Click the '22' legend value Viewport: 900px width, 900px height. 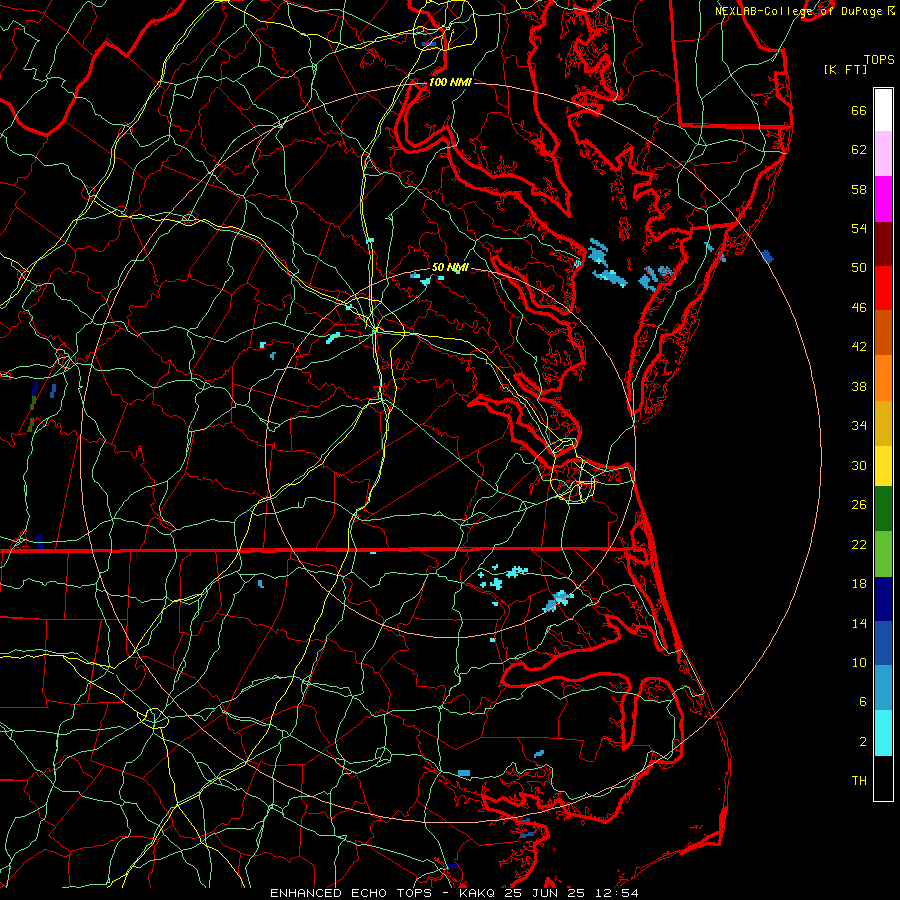tap(859, 544)
